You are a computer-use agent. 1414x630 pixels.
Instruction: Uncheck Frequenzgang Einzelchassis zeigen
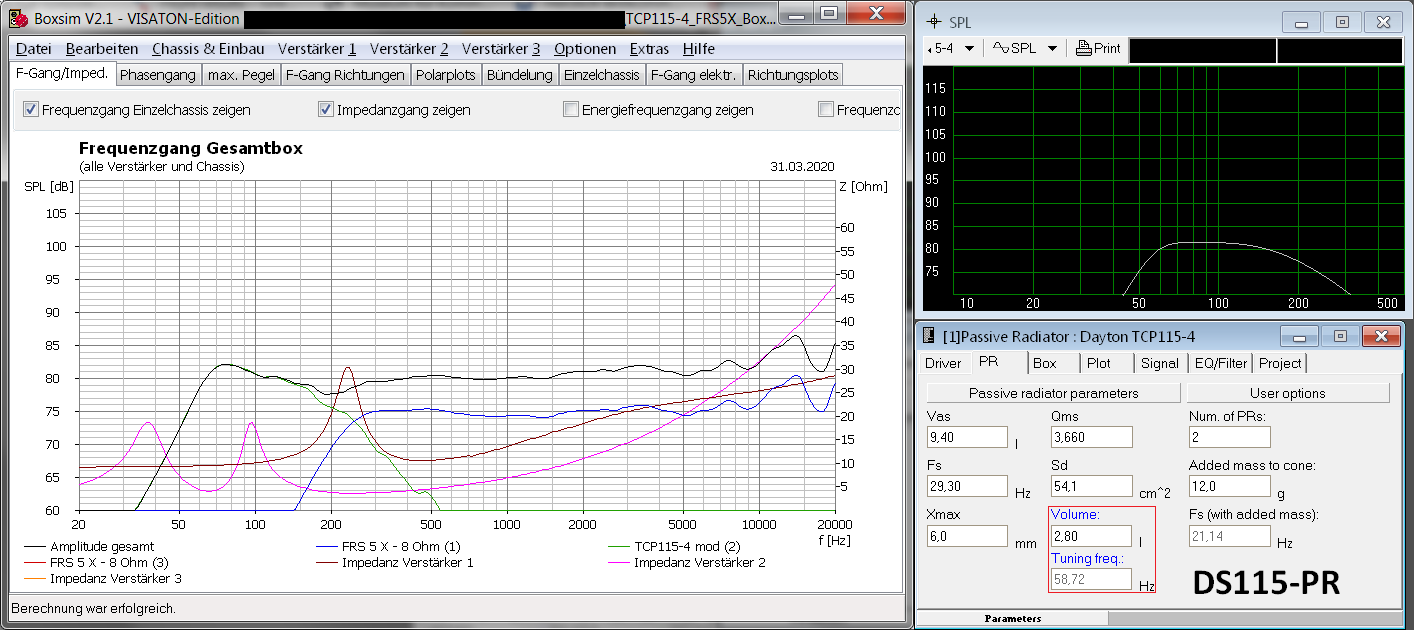(30, 110)
